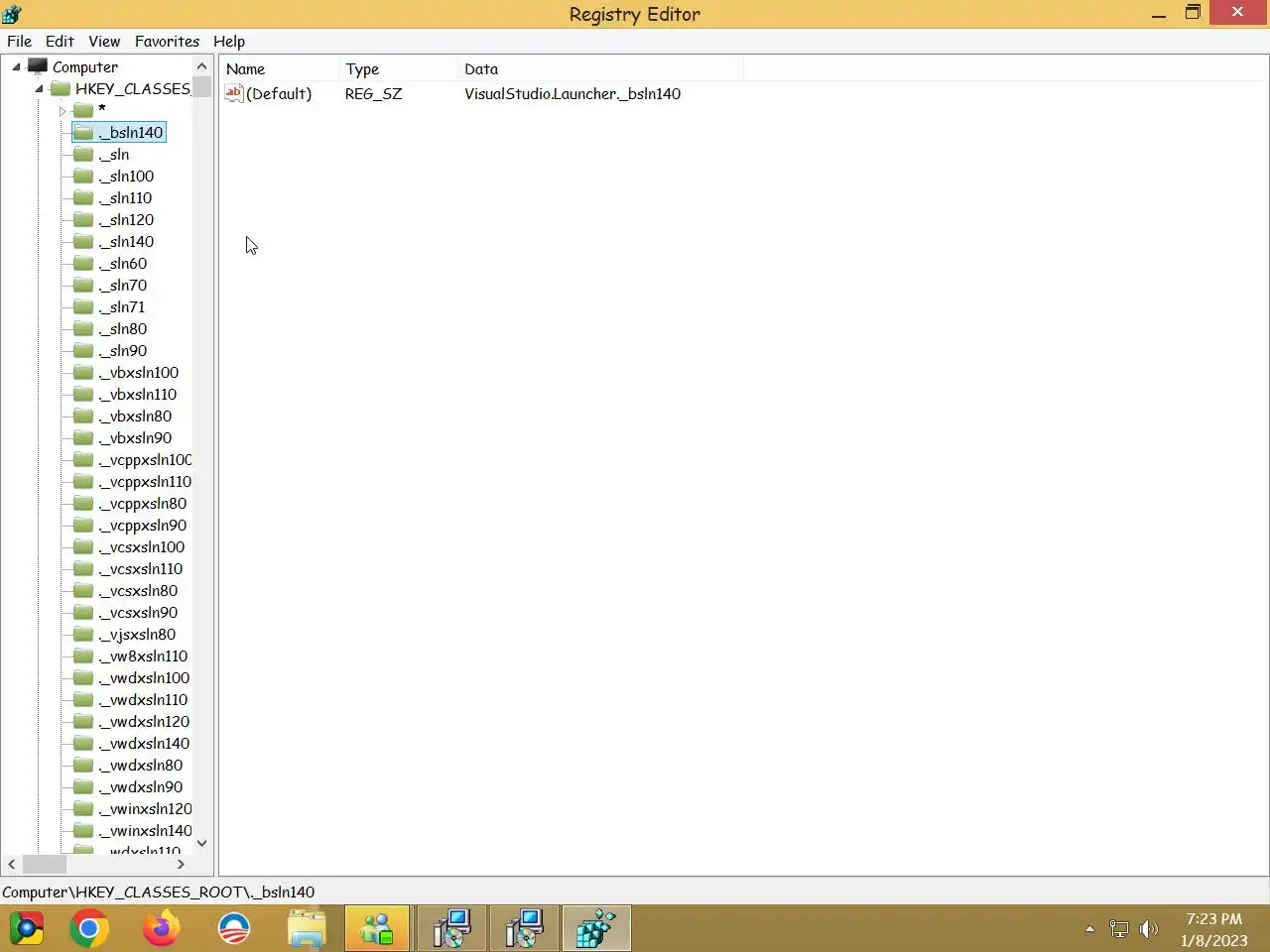1270x952 pixels.
Task: Select the ._vcppxsln80 key
Action: point(143,503)
